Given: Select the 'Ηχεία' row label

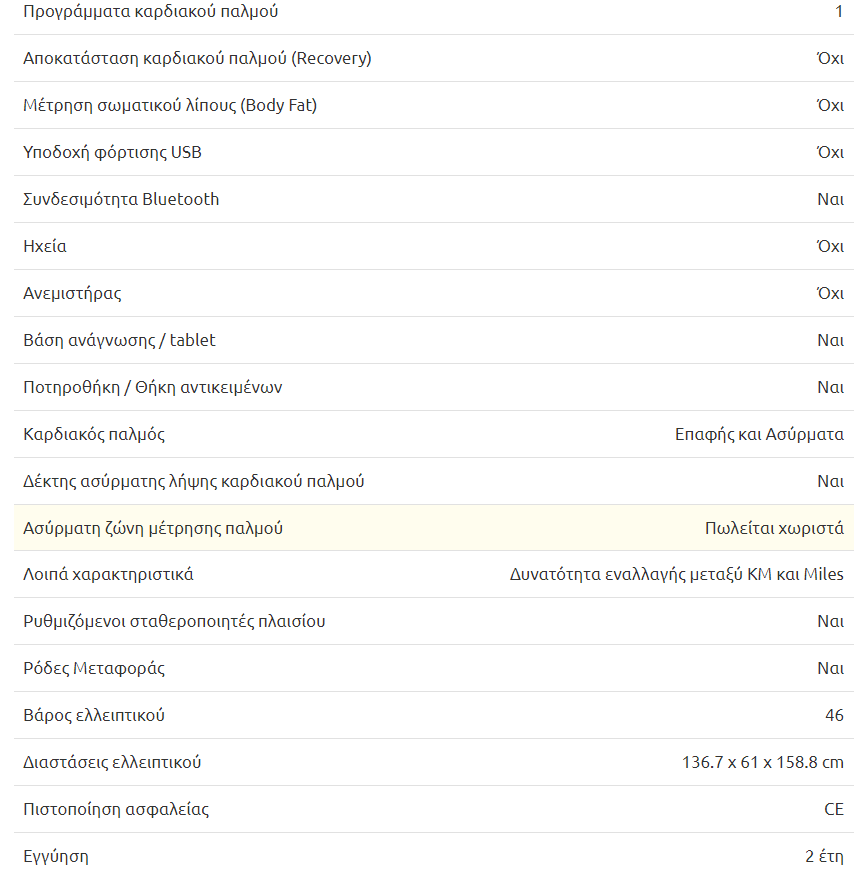Looking at the screenshot, I should coord(45,246).
